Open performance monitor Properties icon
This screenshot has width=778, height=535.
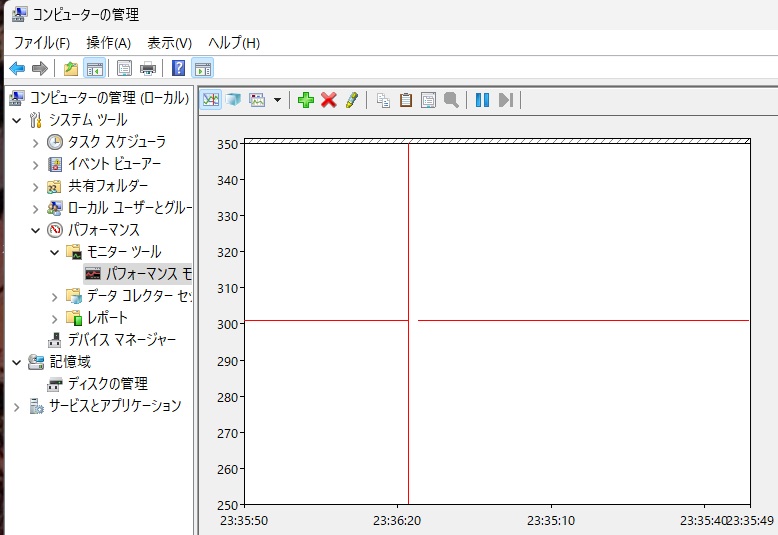(x=428, y=100)
